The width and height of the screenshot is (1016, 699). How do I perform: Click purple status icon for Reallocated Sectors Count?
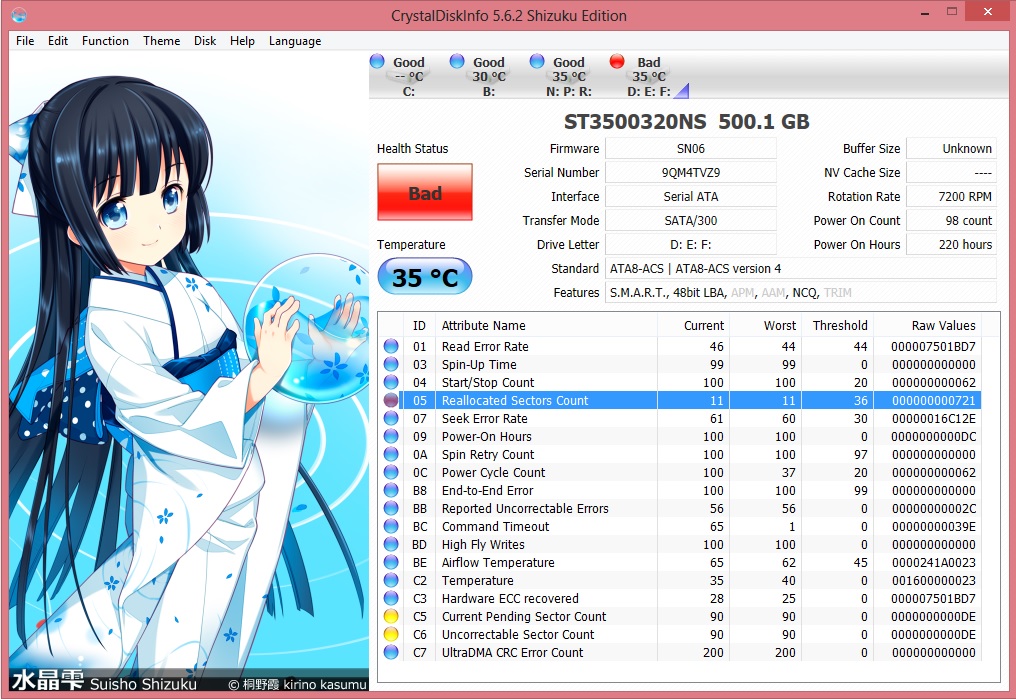[391, 400]
